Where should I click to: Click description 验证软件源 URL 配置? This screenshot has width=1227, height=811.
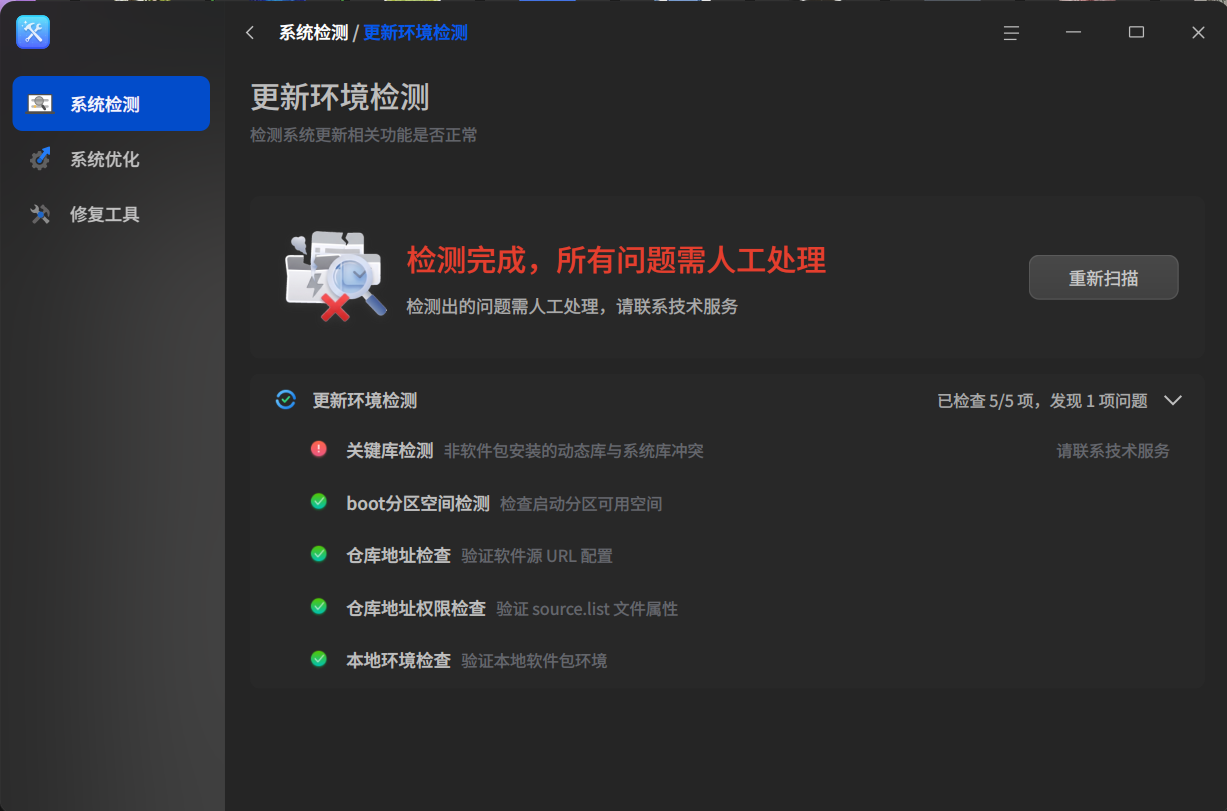[x=537, y=556]
